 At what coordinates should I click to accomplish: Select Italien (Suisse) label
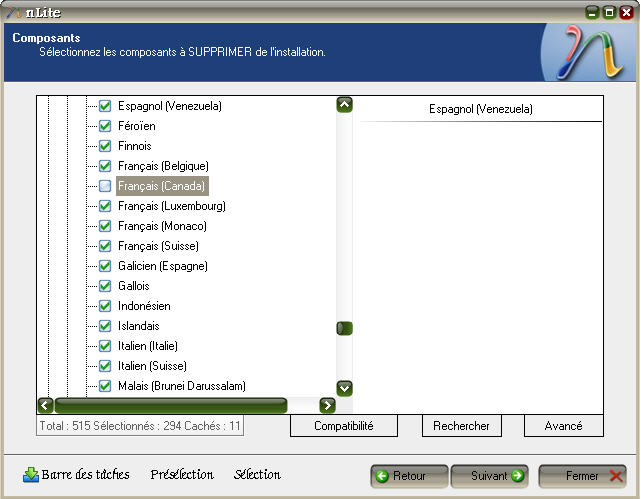pyautogui.click(x=152, y=366)
